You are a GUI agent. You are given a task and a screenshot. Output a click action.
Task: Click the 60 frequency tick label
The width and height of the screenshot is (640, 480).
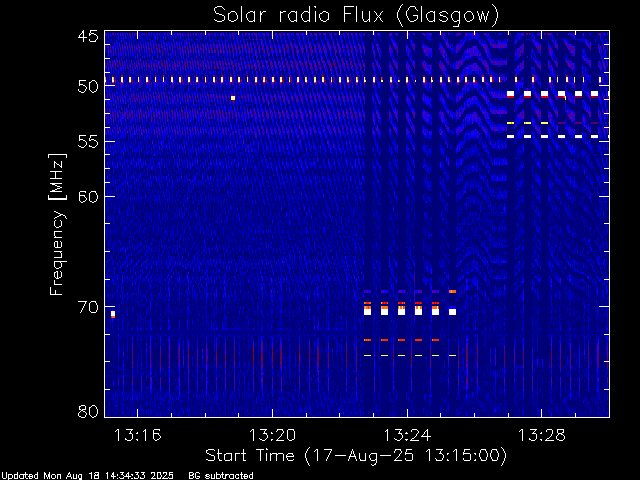click(88, 196)
